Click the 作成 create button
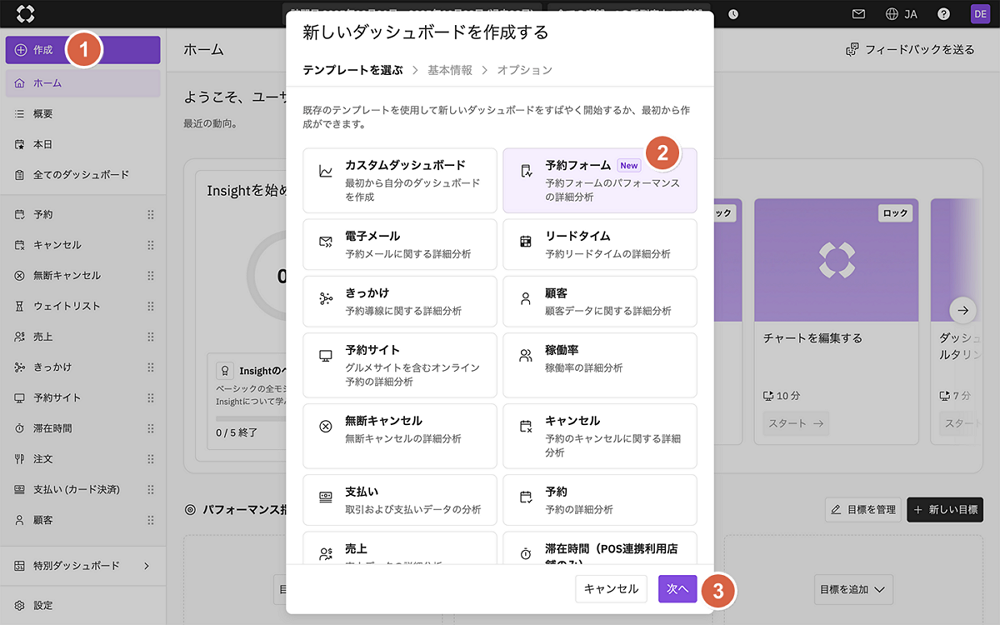1000x625 pixels. click(83, 50)
